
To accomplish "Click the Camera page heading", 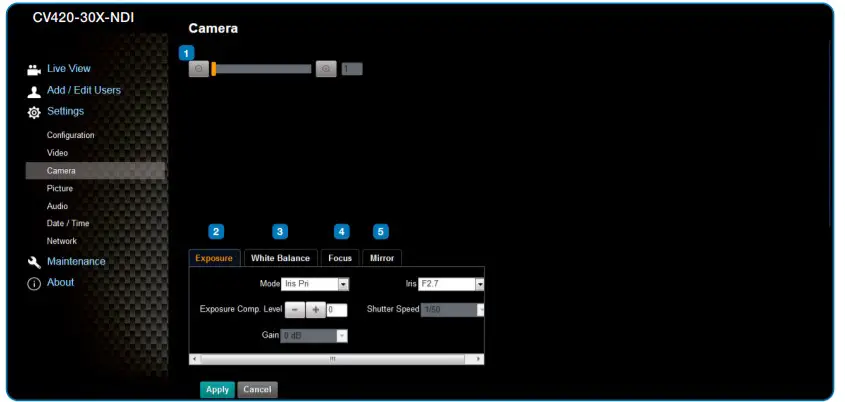I will coord(213,29).
